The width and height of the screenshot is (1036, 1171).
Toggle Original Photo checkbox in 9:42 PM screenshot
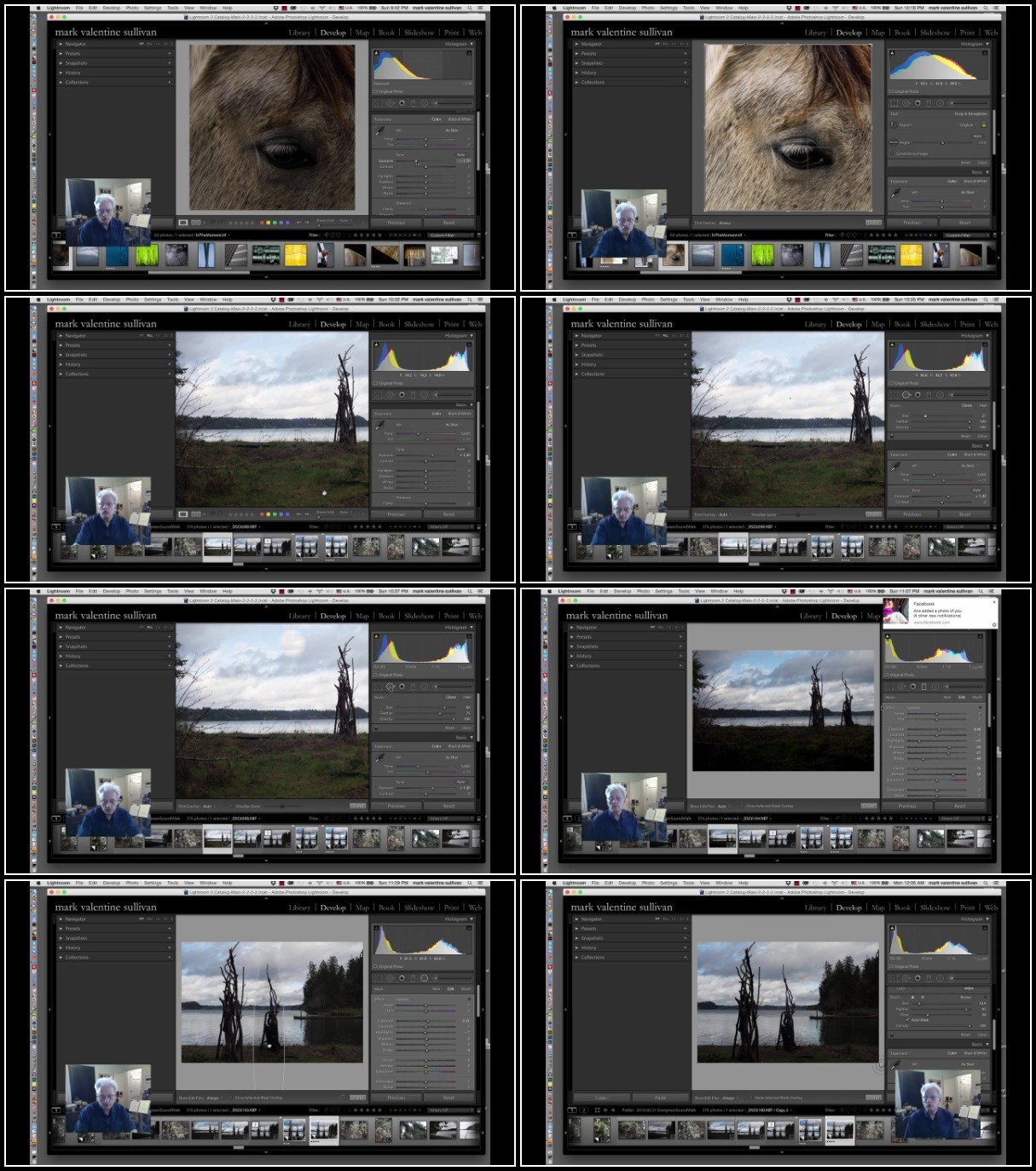[375, 91]
